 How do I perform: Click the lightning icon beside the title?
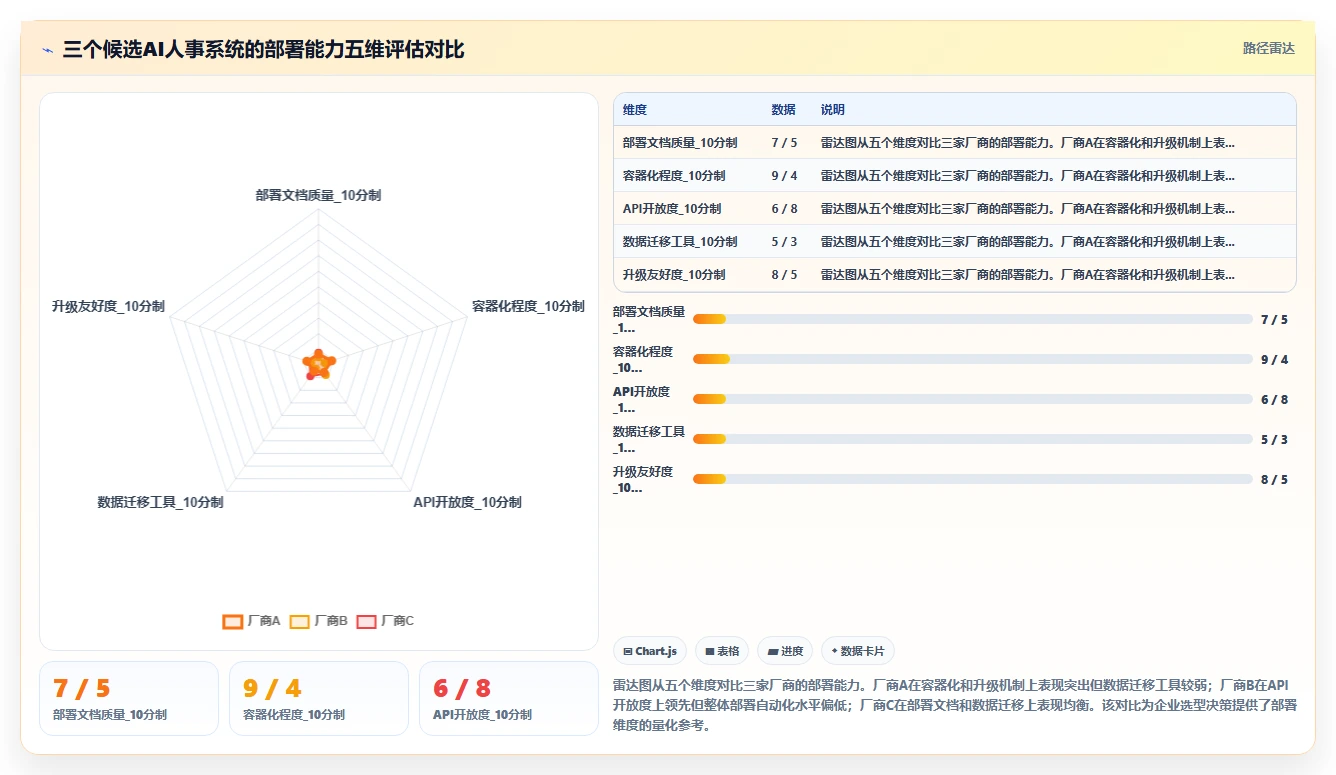coord(47,49)
